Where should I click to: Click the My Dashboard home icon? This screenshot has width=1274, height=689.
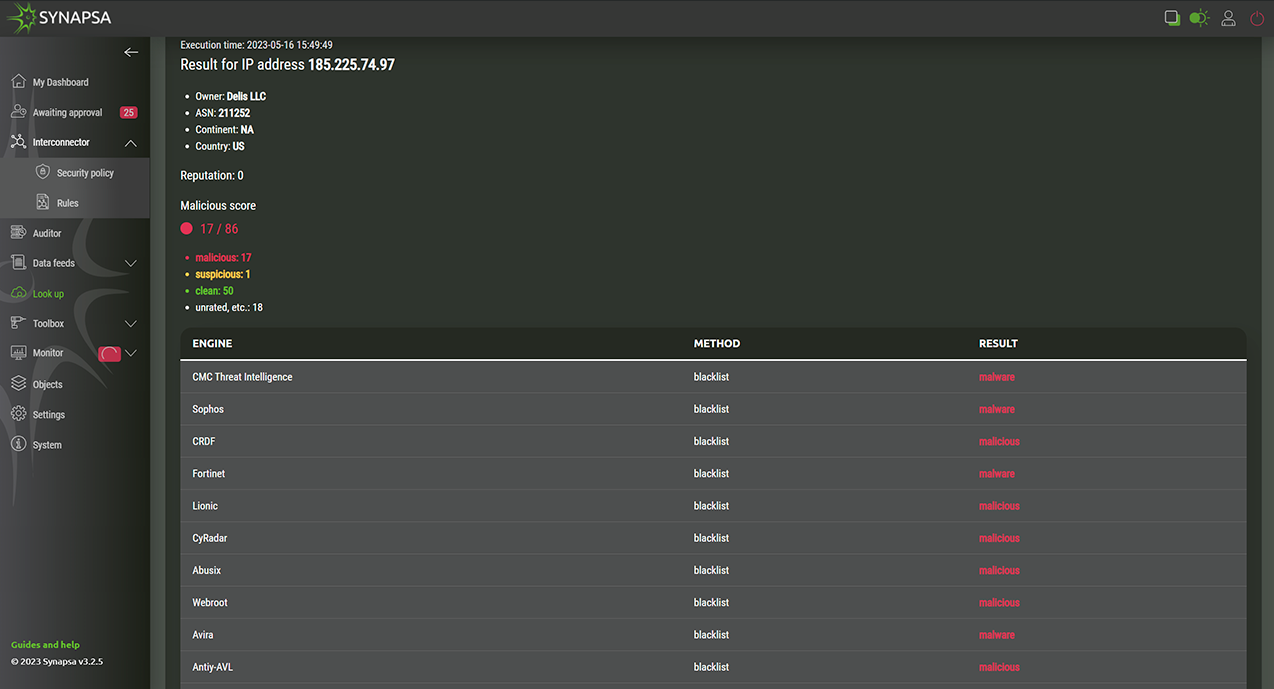pyautogui.click(x=18, y=81)
